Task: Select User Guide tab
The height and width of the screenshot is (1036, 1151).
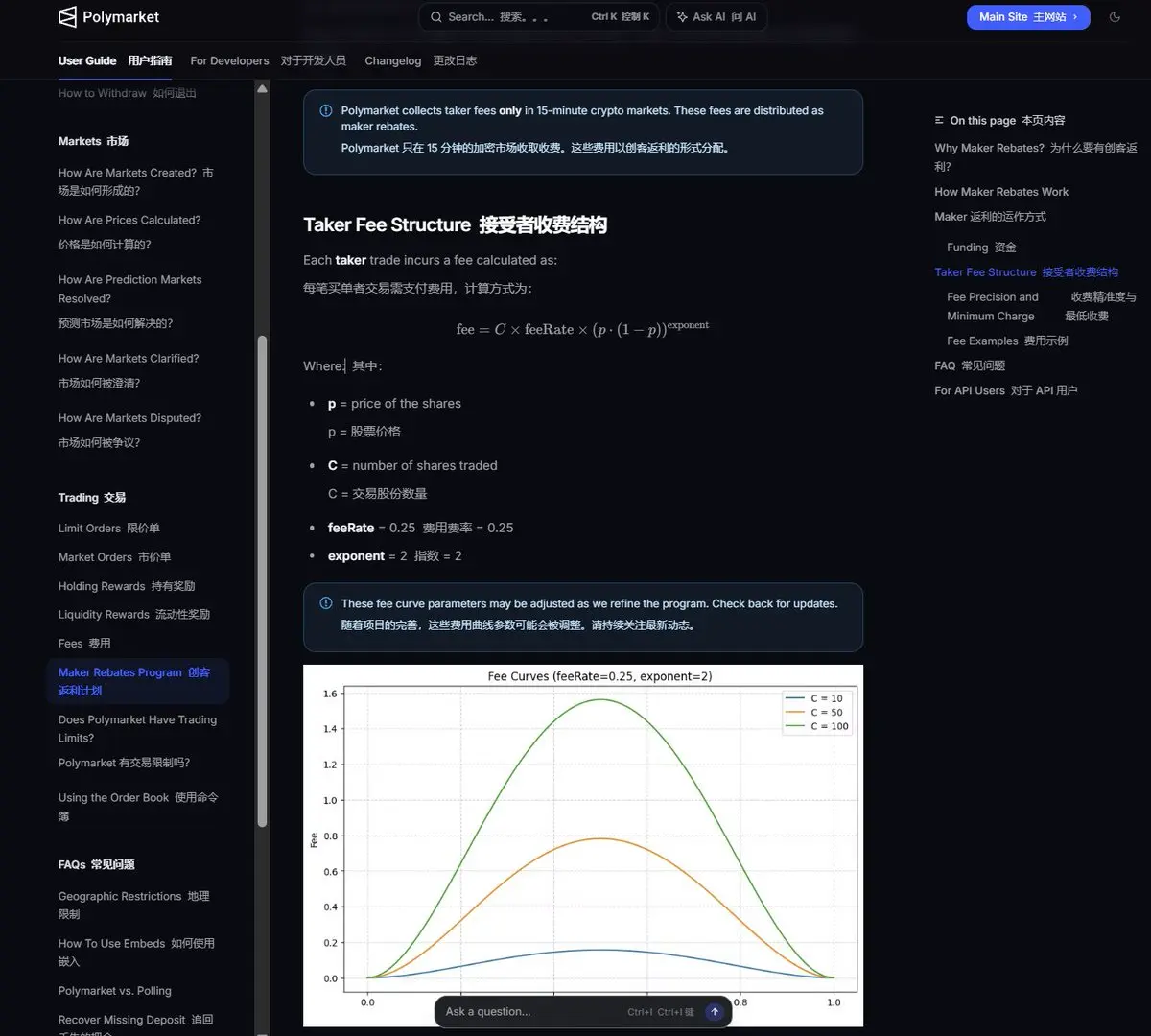Action: click(x=87, y=60)
